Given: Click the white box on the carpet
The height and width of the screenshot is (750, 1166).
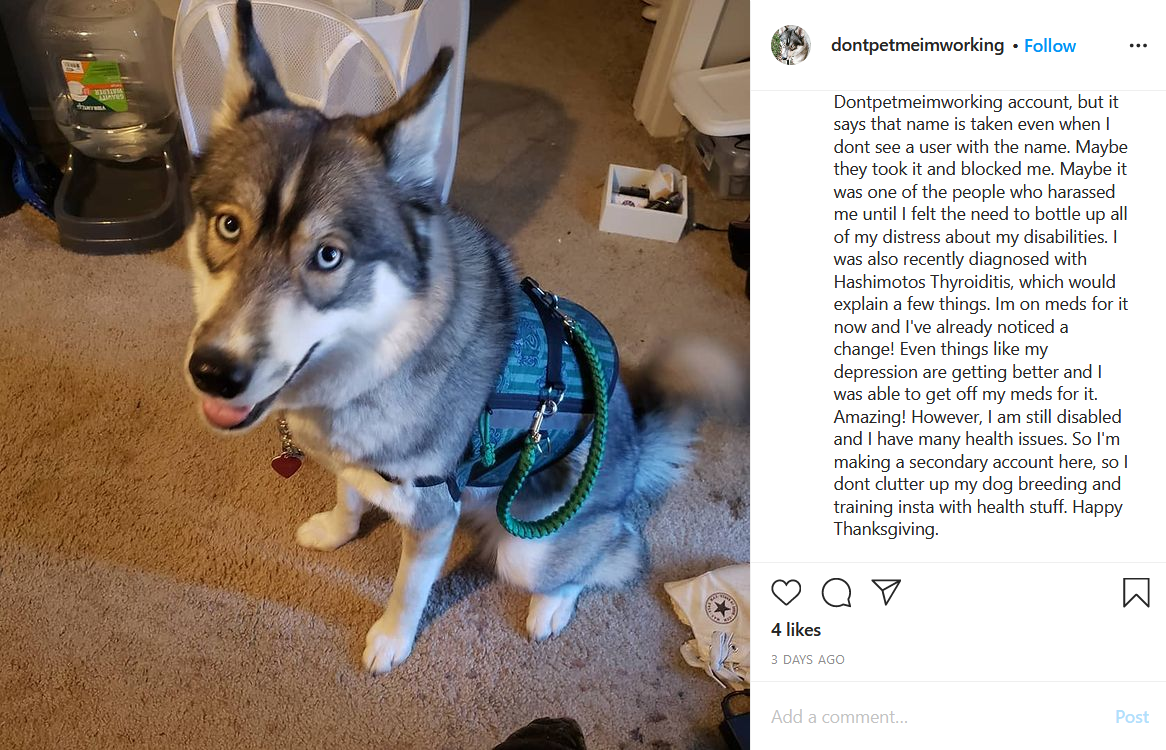Looking at the screenshot, I should click(645, 201).
